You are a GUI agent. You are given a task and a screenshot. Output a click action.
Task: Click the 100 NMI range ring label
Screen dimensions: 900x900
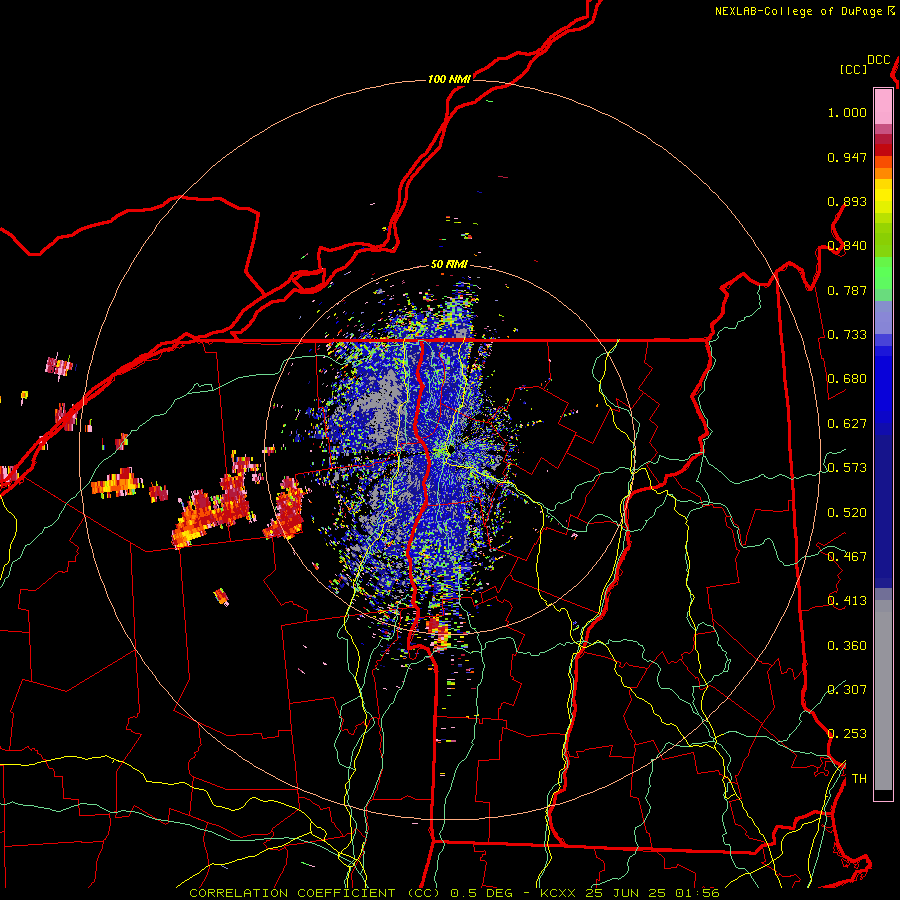click(449, 79)
